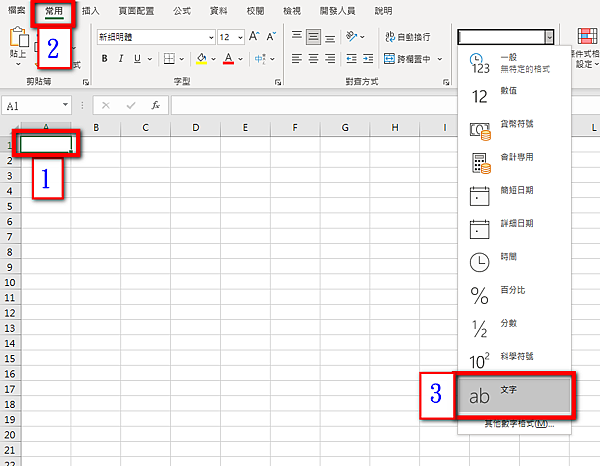The image size is (600, 466).
Task: Open the File (檔案) tab
Action: point(16,10)
